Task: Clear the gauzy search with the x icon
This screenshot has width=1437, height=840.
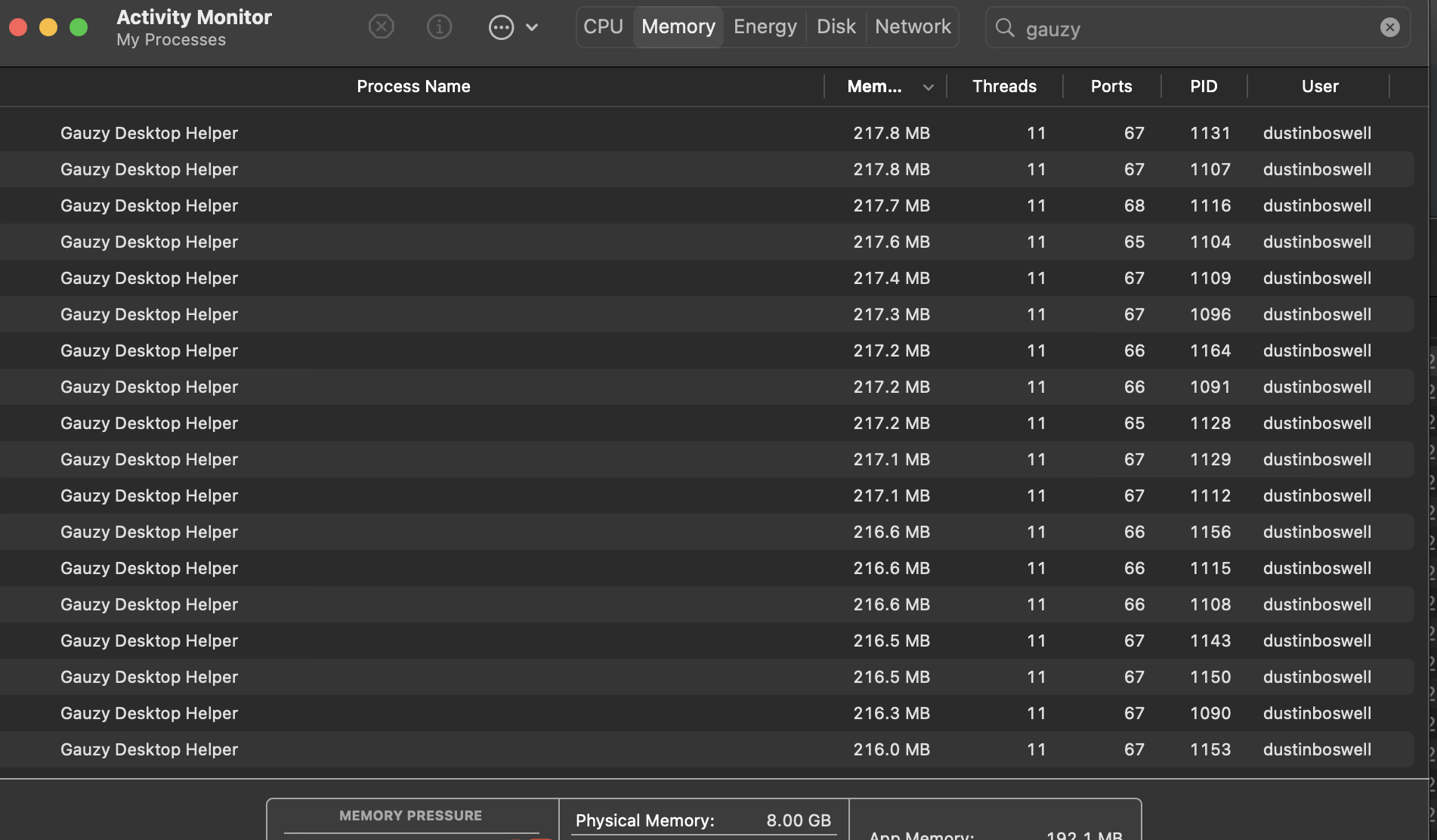Action: [x=1389, y=27]
